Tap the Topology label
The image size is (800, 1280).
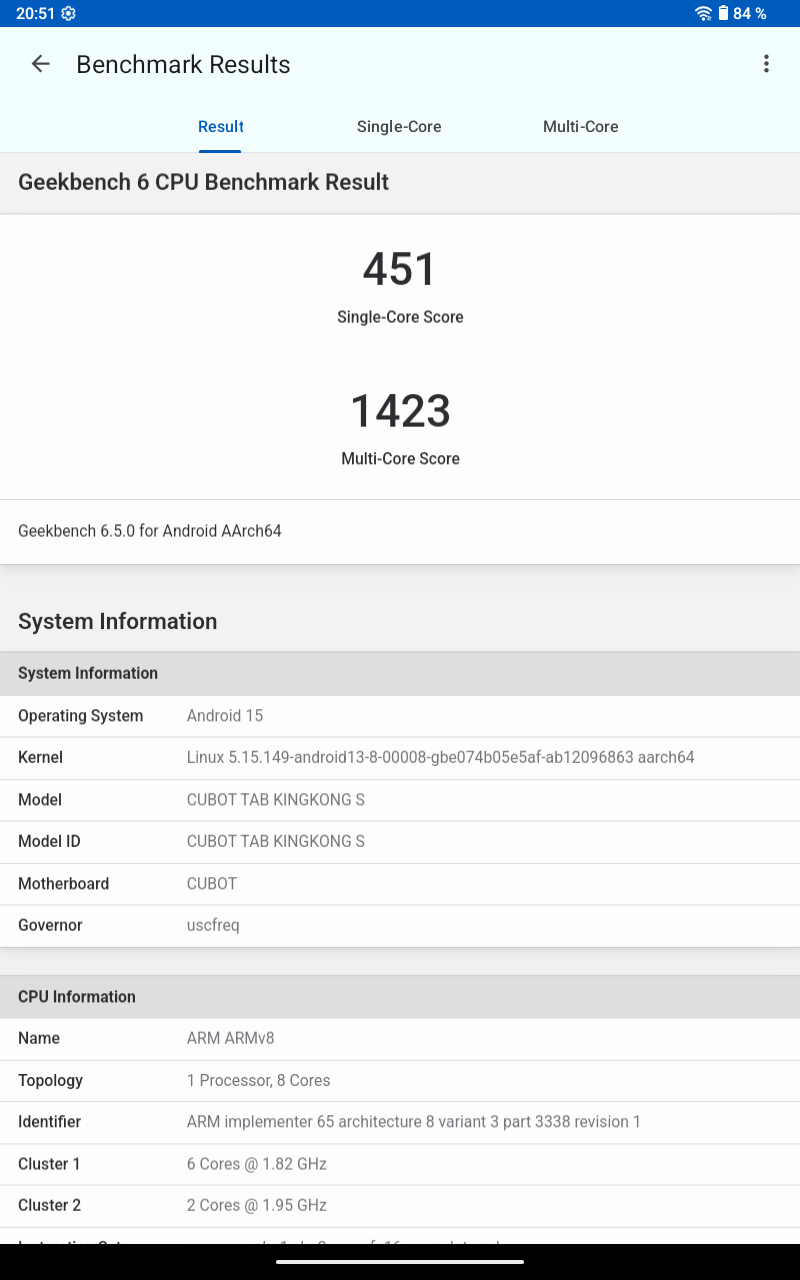point(50,1081)
